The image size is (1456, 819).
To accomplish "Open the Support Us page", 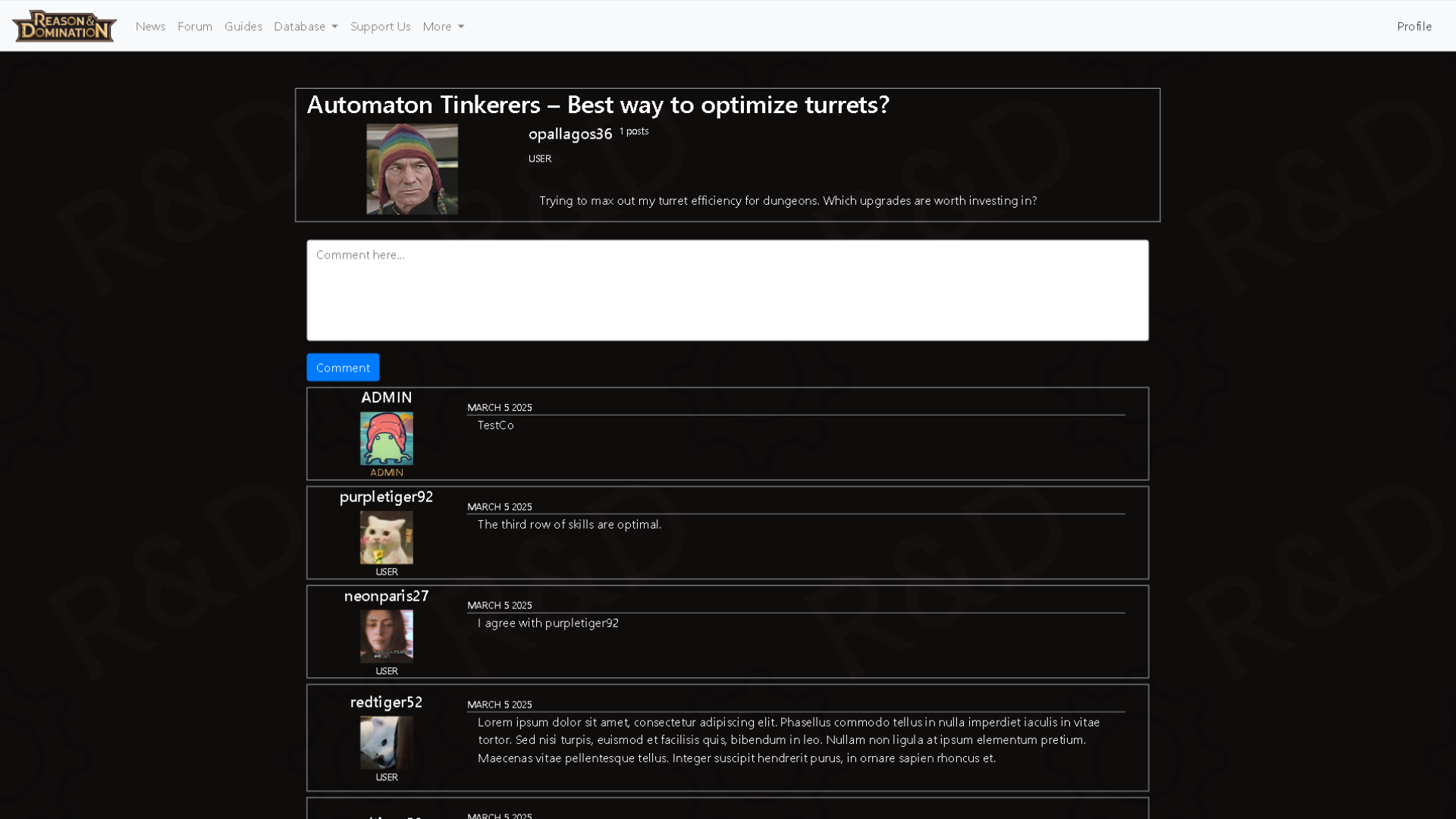I will point(380,26).
